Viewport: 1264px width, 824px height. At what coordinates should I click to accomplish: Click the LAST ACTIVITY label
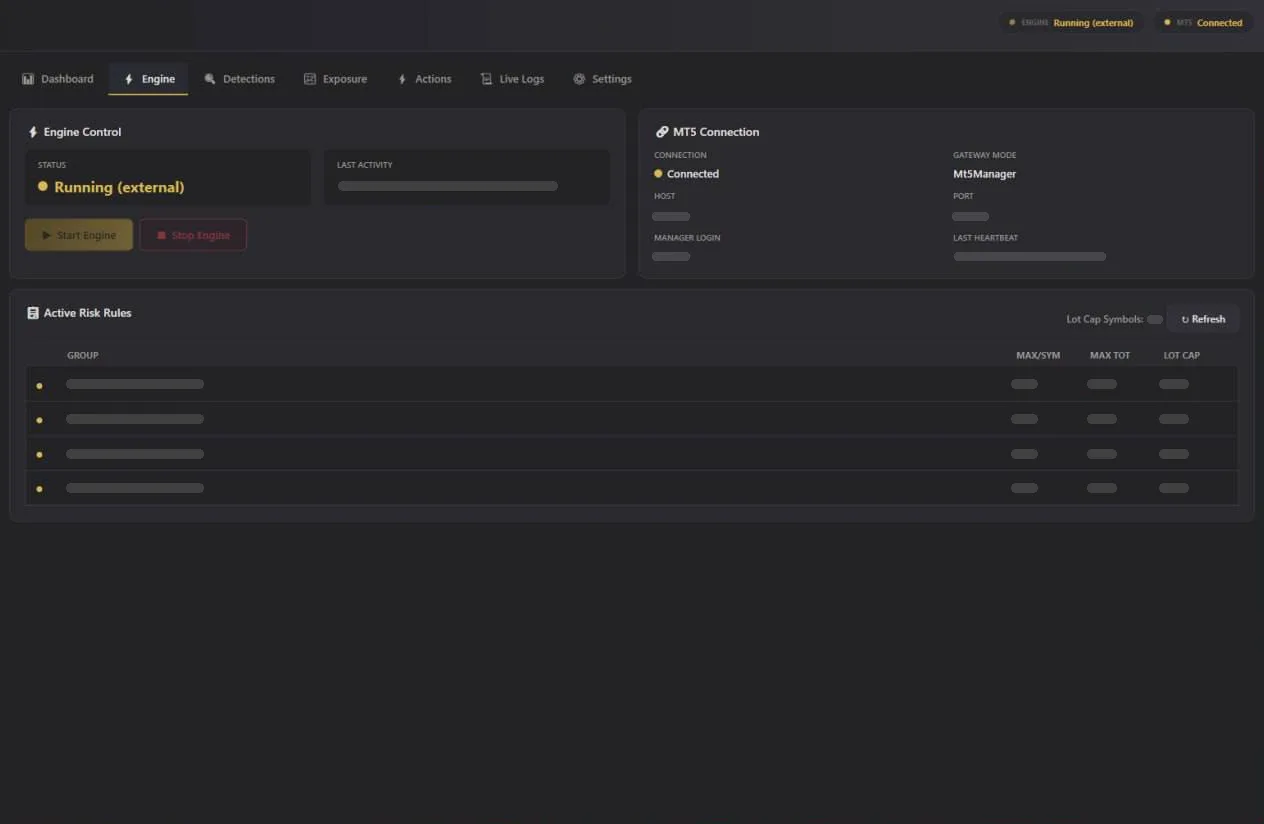click(365, 165)
